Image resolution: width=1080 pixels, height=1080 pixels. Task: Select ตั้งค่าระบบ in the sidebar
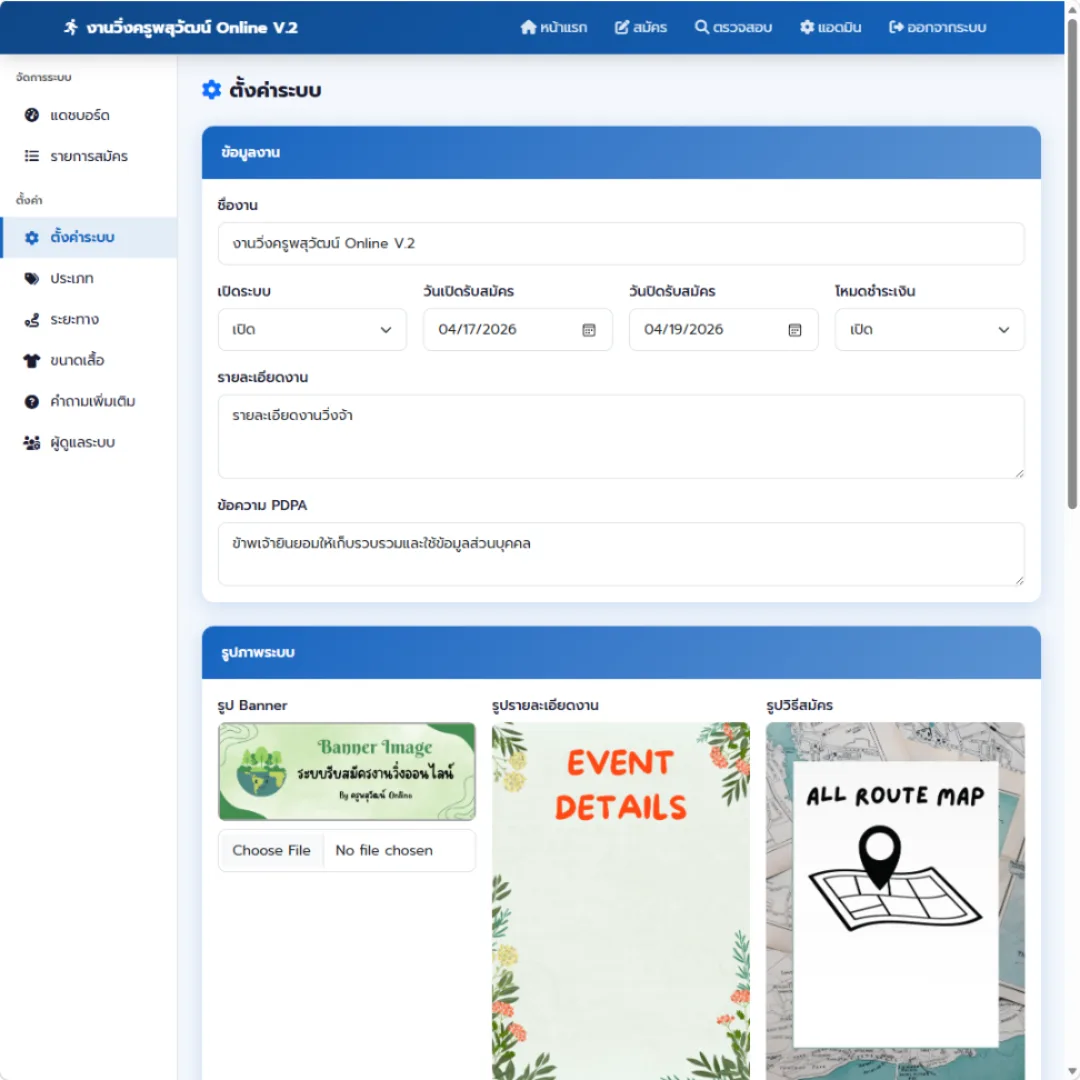[x=88, y=238]
